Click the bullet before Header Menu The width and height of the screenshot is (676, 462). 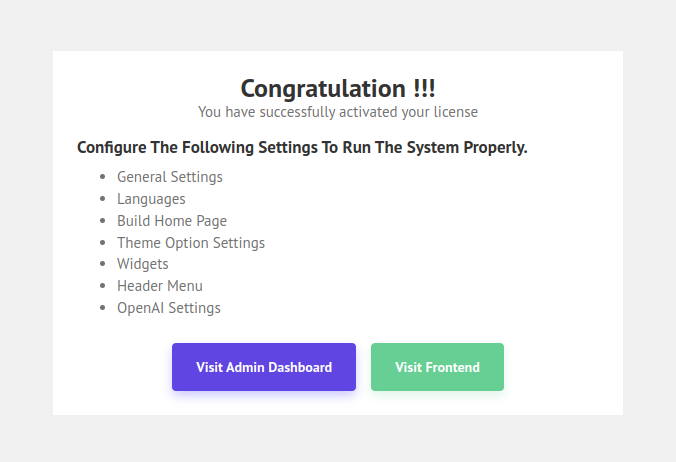[x=102, y=286]
